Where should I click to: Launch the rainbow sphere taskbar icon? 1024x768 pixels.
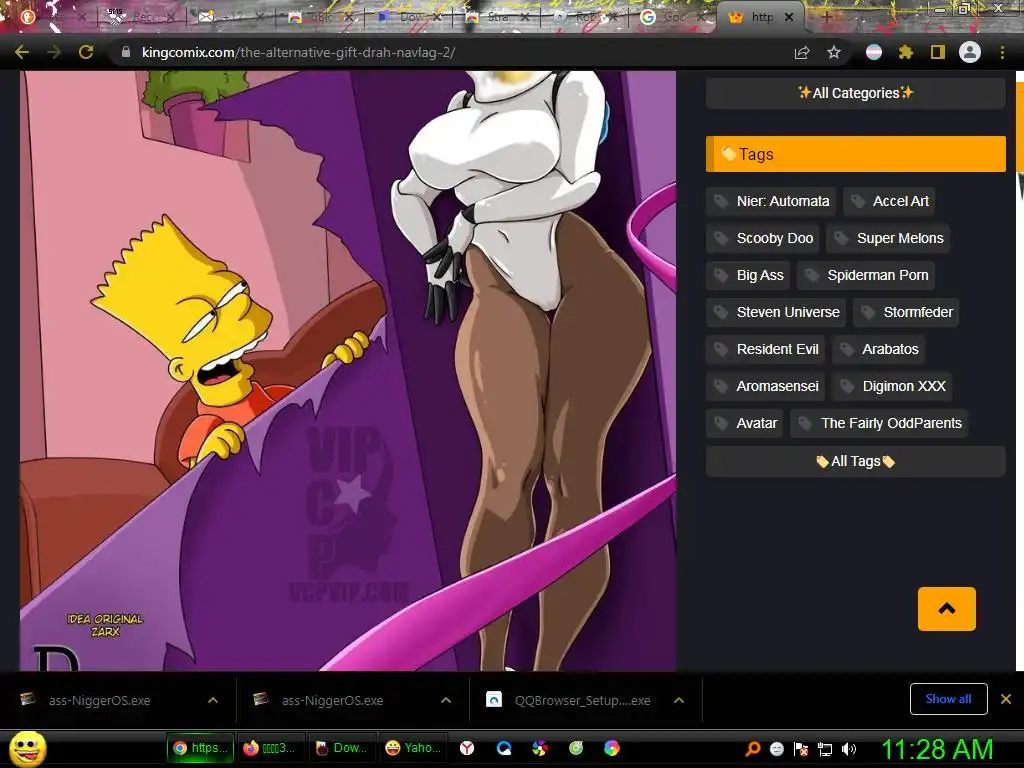click(x=611, y=748)
